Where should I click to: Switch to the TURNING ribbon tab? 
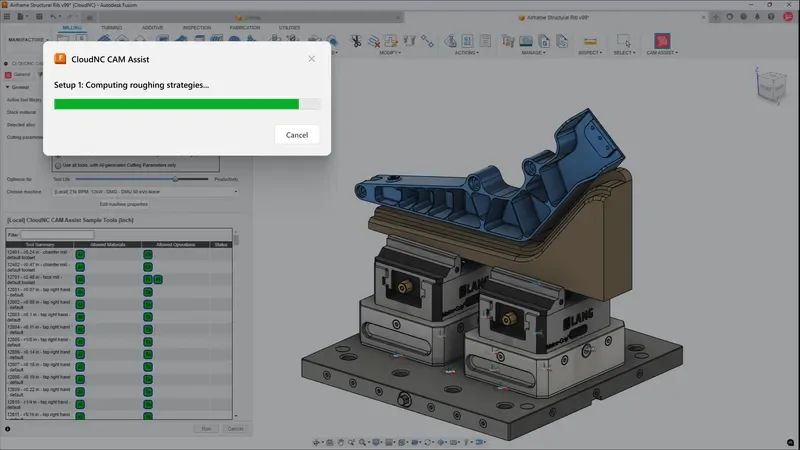tap(111, 28)
